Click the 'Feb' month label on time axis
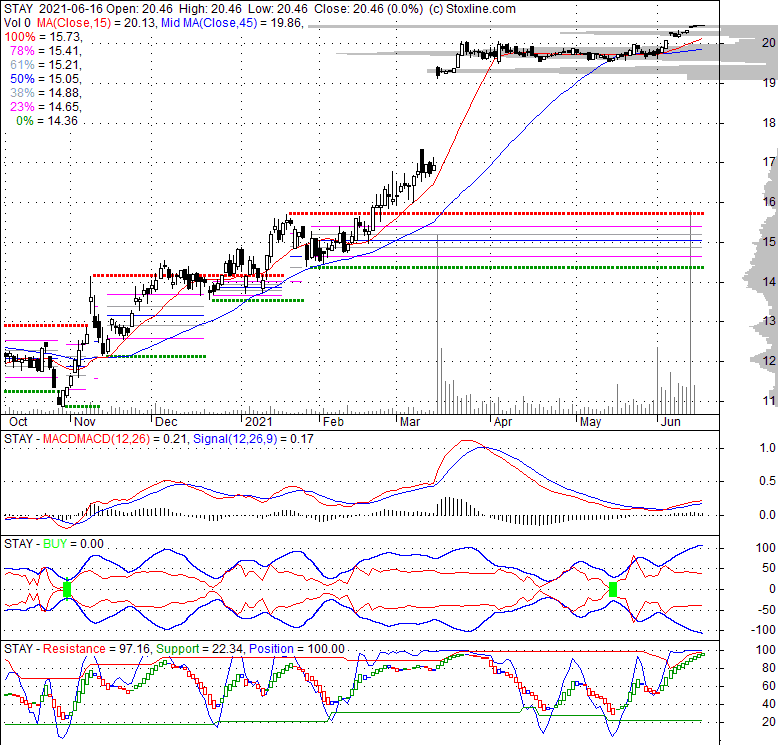780x745 pixels. coord(333,422)
